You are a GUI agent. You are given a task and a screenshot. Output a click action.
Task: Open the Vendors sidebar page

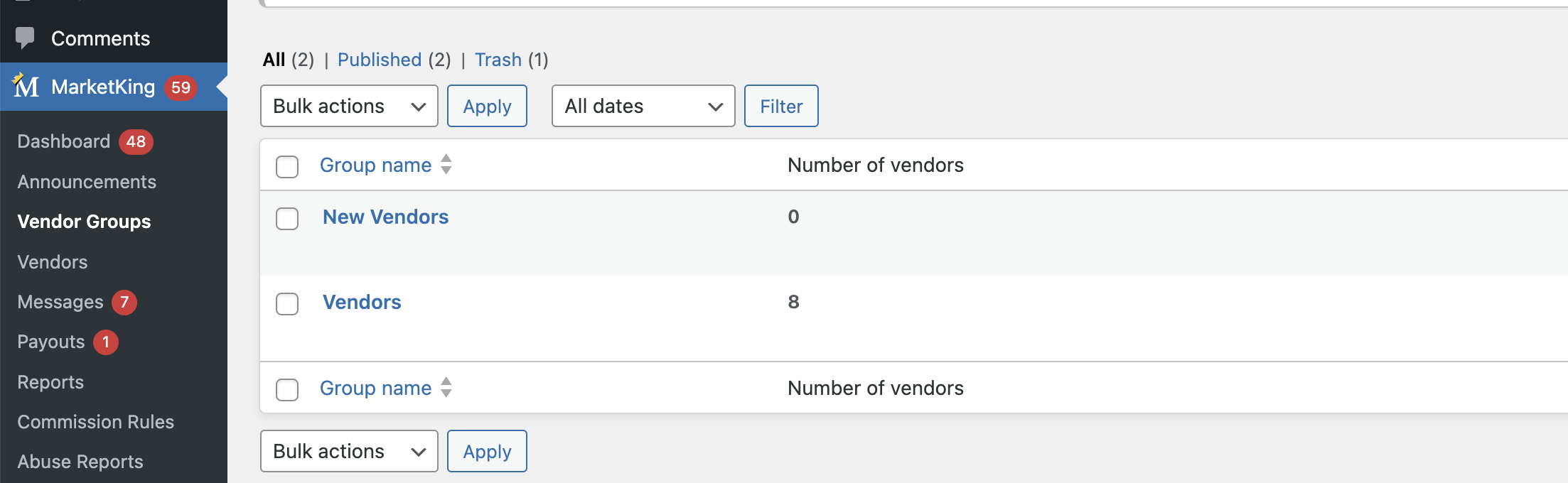53,262
